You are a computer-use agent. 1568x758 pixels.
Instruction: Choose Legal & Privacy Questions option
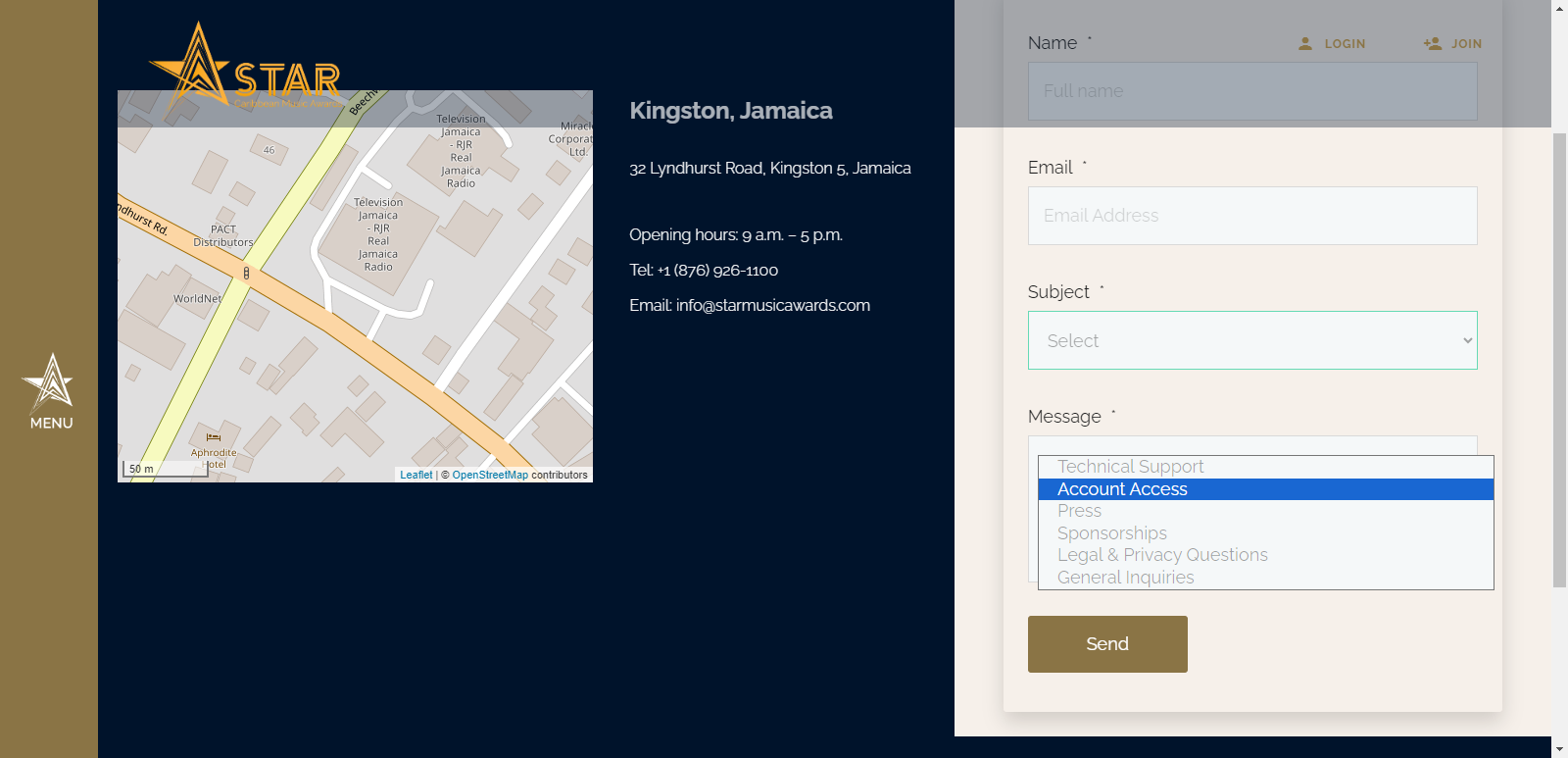1265,555
